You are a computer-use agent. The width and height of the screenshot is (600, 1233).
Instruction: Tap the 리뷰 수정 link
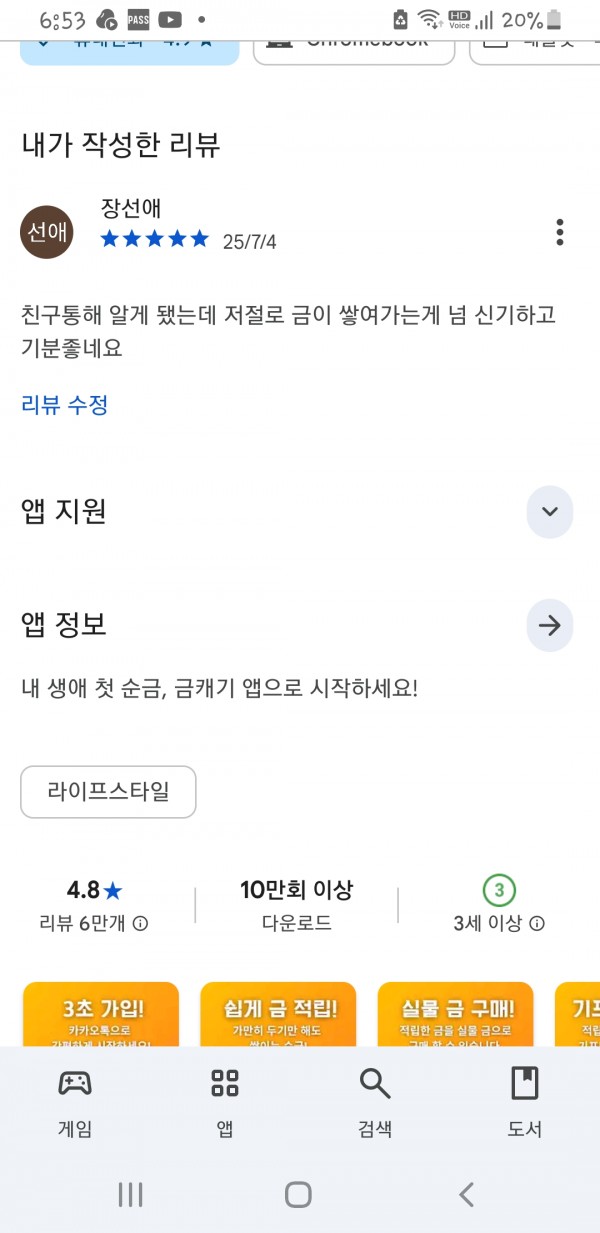[x=65, y=405]
